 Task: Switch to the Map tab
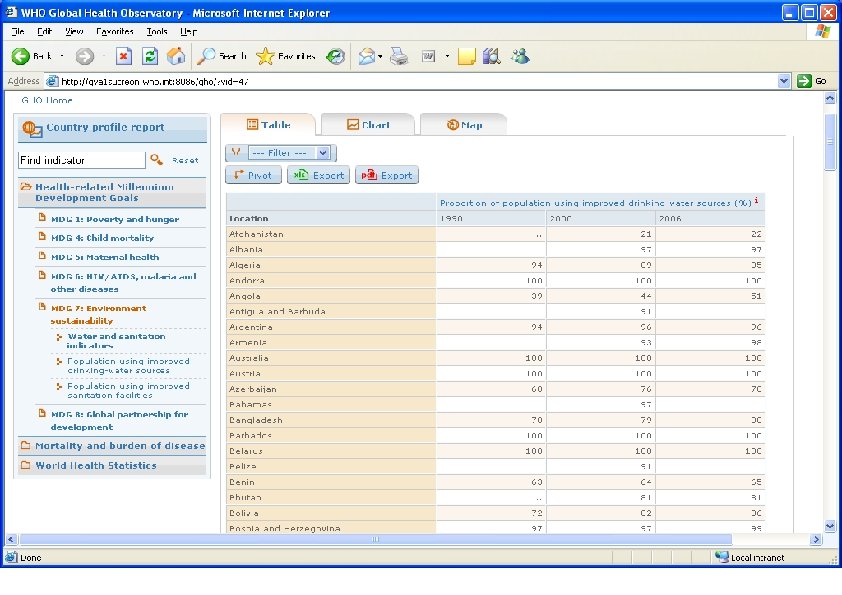click(x=464, y=125)
